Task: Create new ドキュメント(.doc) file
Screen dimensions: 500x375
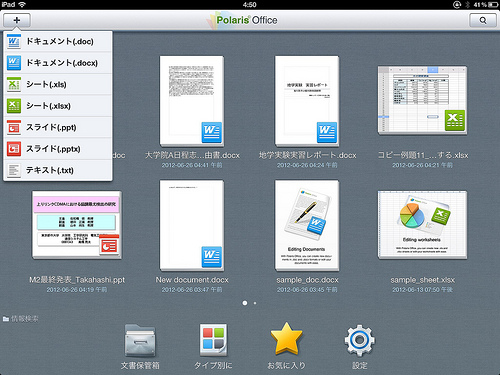Action: click(x=58, y=41)
